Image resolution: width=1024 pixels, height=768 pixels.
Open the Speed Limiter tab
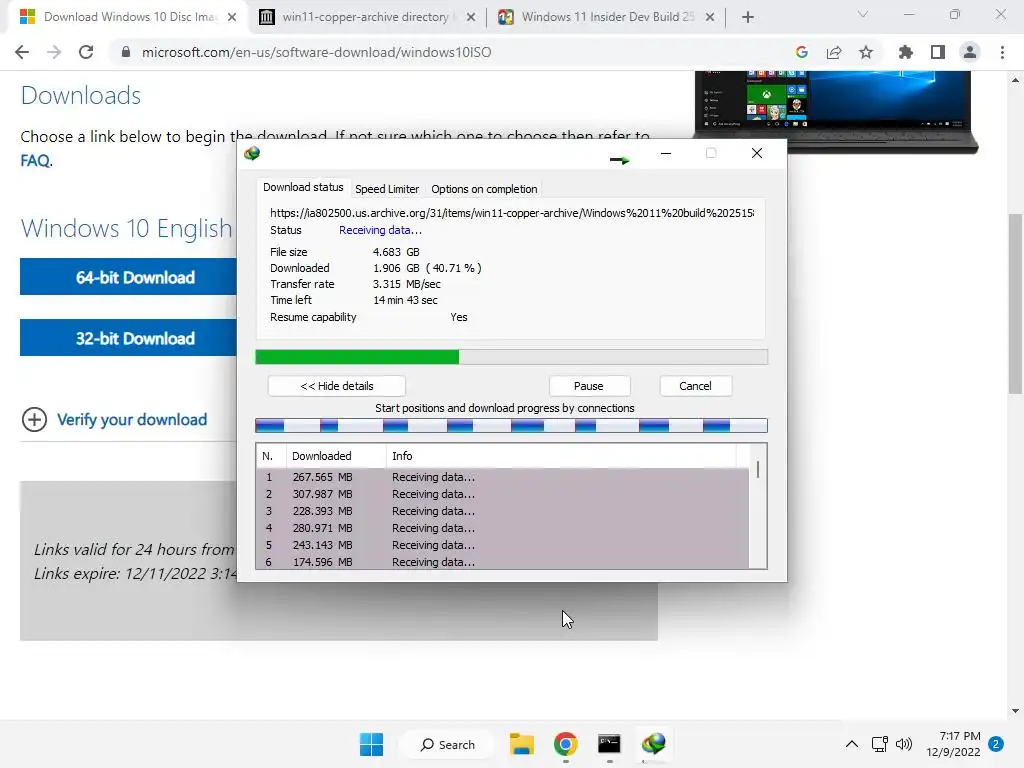pyautogui.click(x=387, y=189)
